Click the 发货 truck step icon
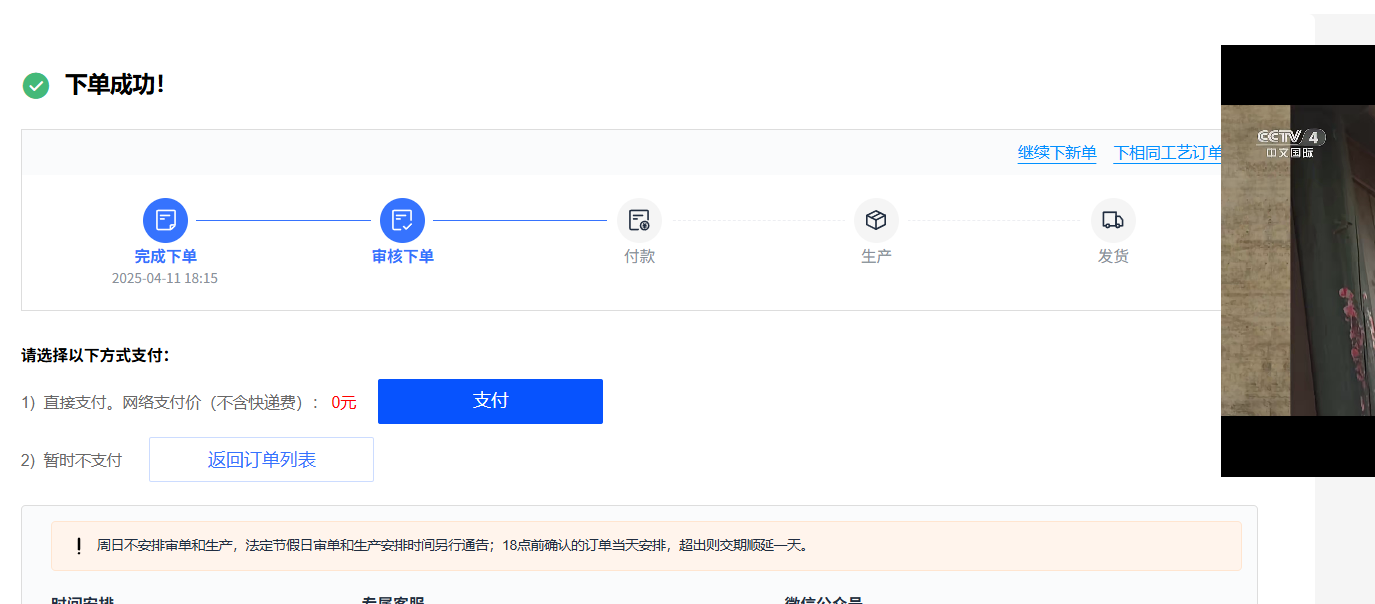This screenshot has width=1375, height=604. click(1113, 220)
